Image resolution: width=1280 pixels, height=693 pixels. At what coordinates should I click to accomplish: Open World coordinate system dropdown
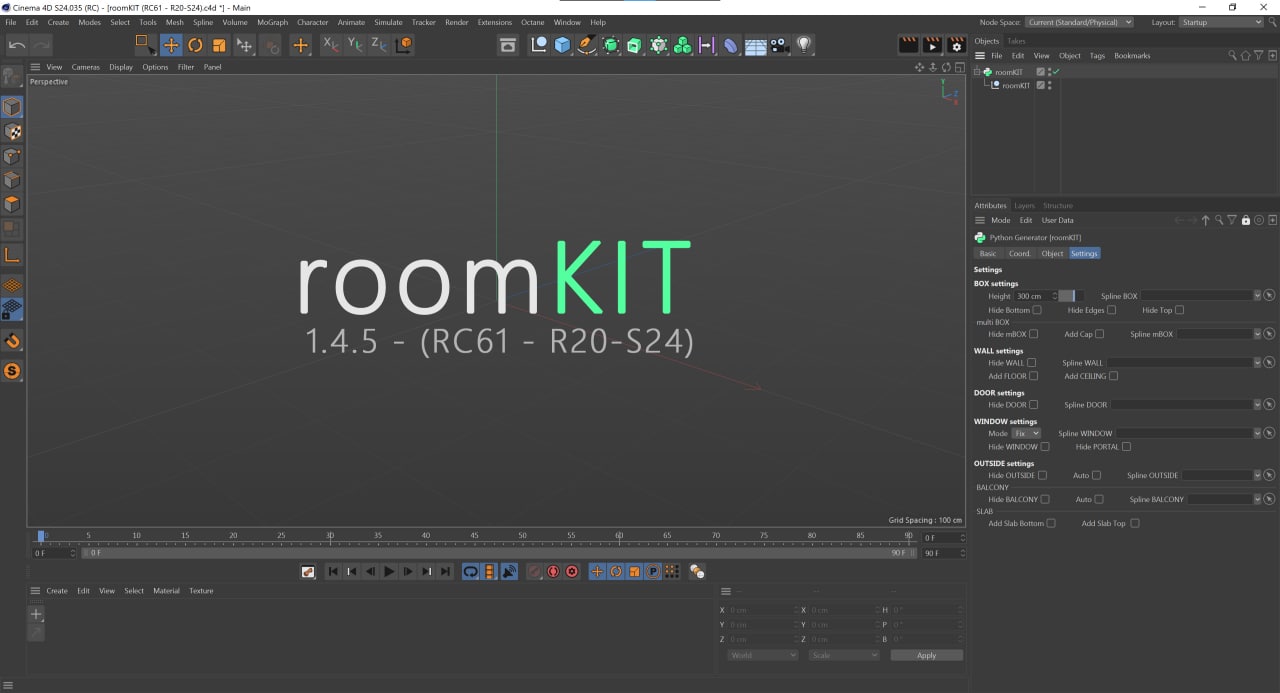click(763, 655)
